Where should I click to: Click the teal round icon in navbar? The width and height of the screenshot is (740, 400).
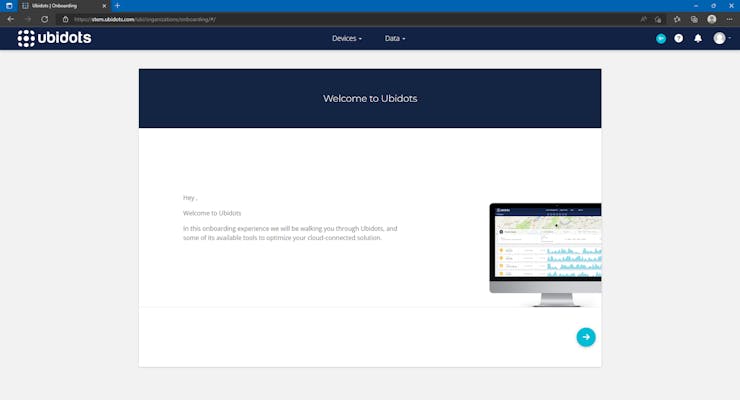661,39
